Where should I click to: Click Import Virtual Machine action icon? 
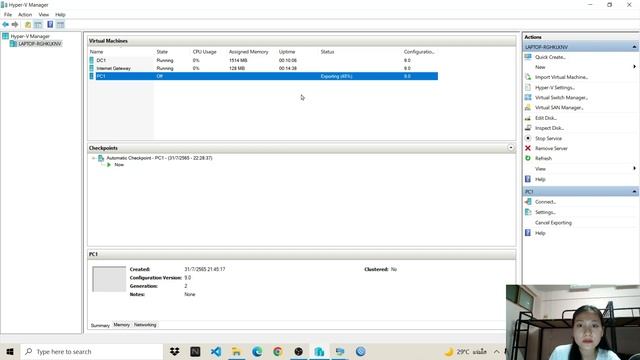pyautogui.click(x=528, y=77)
